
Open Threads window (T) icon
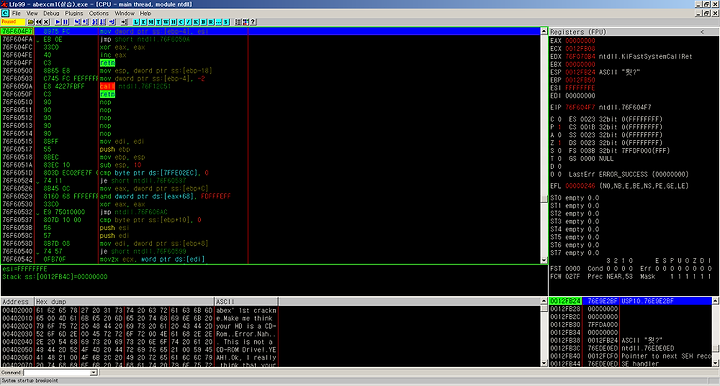(158, 22)
